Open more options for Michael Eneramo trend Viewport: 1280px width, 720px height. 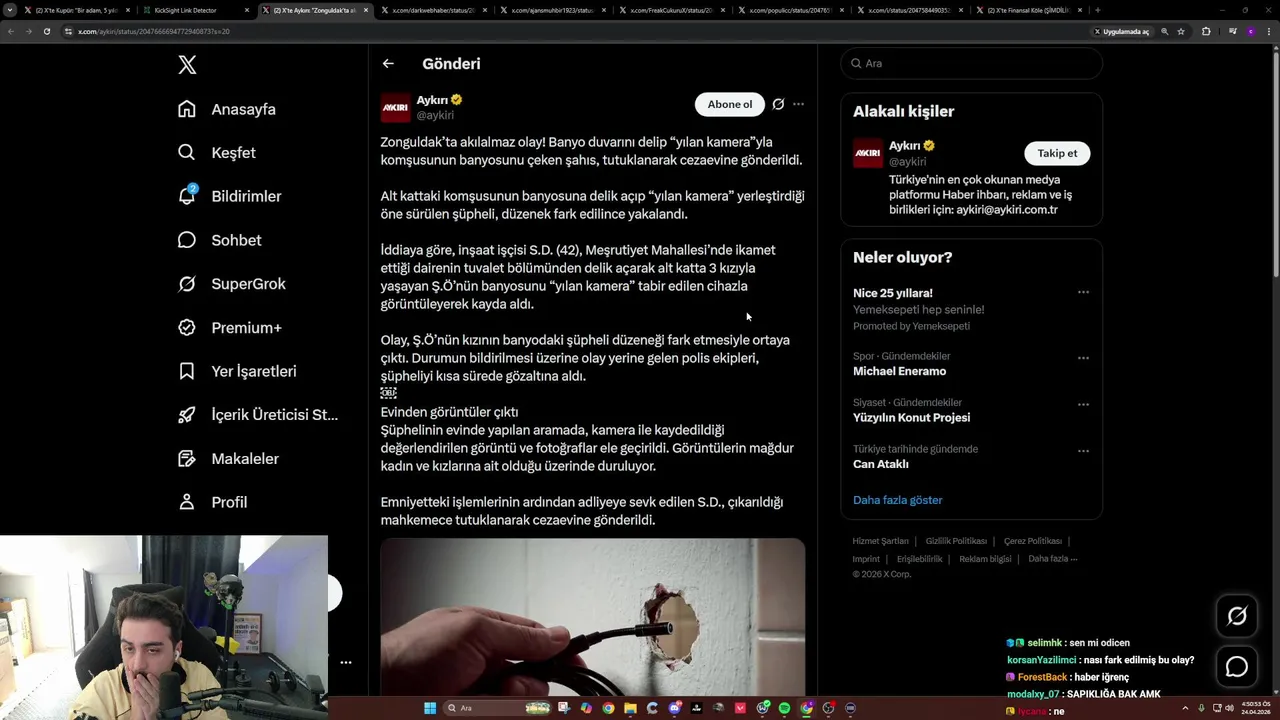pos(1083,358)
